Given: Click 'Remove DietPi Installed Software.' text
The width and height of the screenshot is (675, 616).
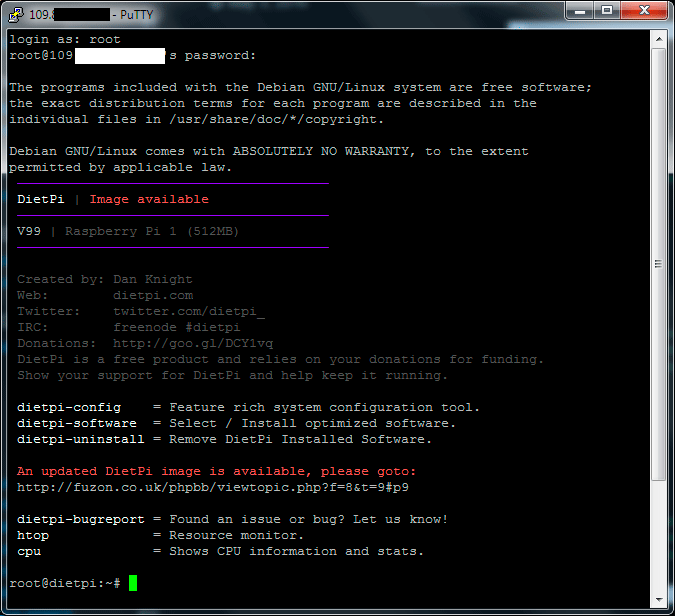Looking at the screenshot, I should point(300,439).
